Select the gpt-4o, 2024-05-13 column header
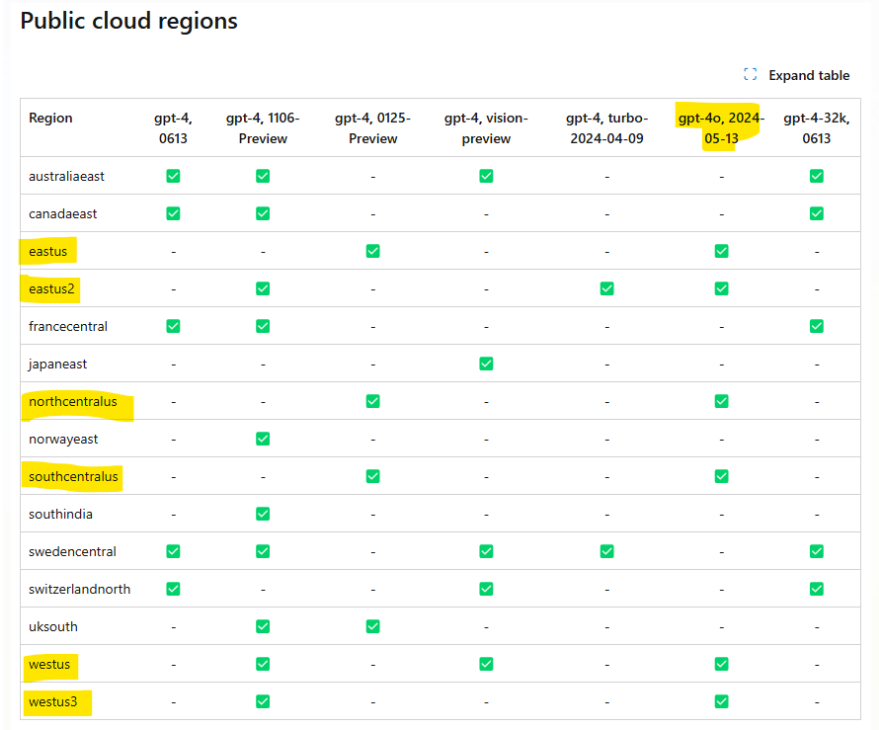The height and width of the screenshot is (730, 879). pos(721,128)
